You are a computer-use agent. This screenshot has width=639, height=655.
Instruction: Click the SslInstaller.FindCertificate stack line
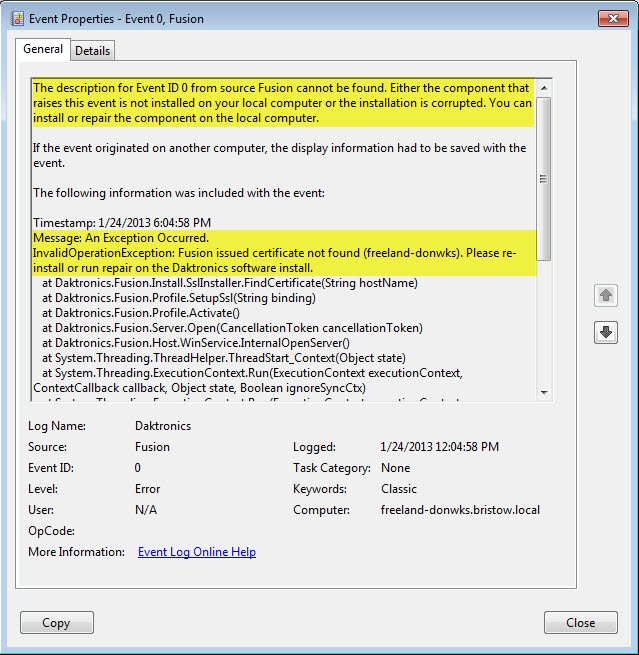pos(230,283)
